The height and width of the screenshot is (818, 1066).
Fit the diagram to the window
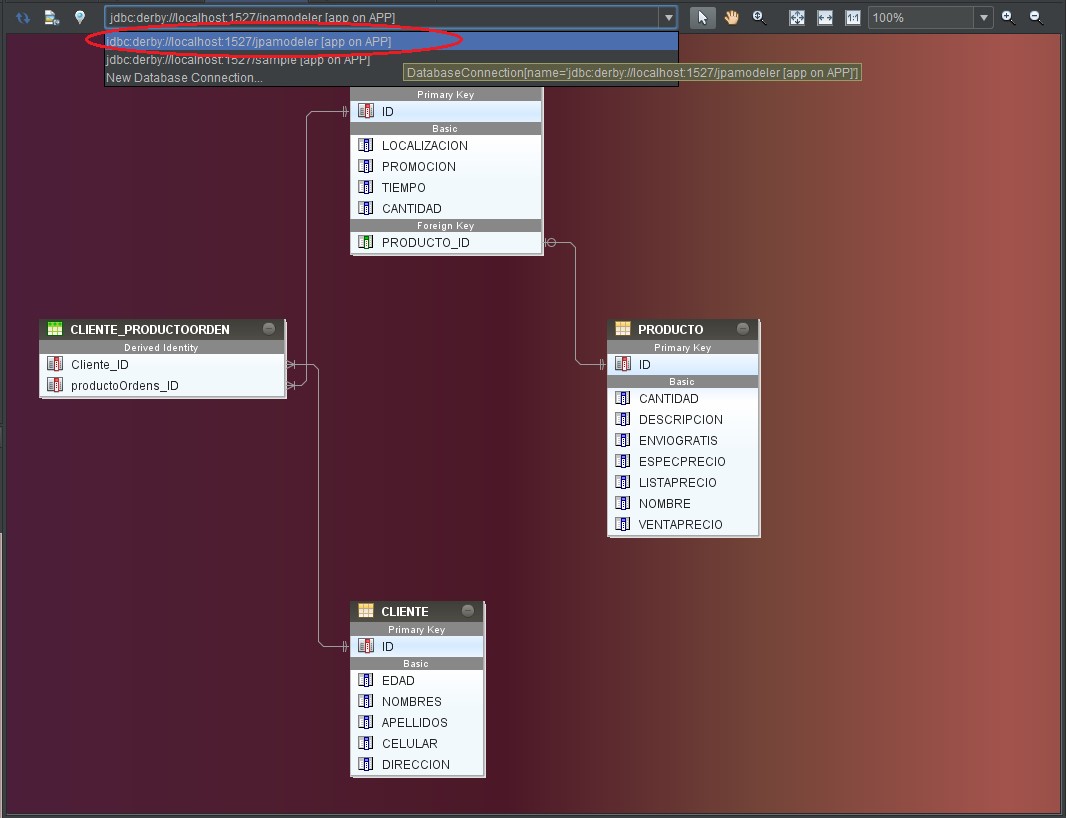pyautogui.click(x=796, y=17)
